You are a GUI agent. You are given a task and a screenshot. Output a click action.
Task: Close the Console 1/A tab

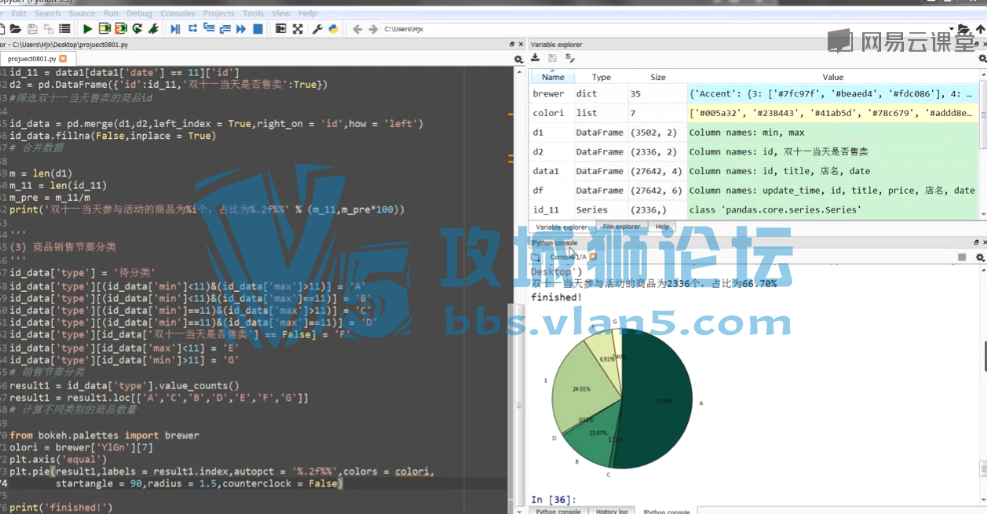click(x=592, y=257)
